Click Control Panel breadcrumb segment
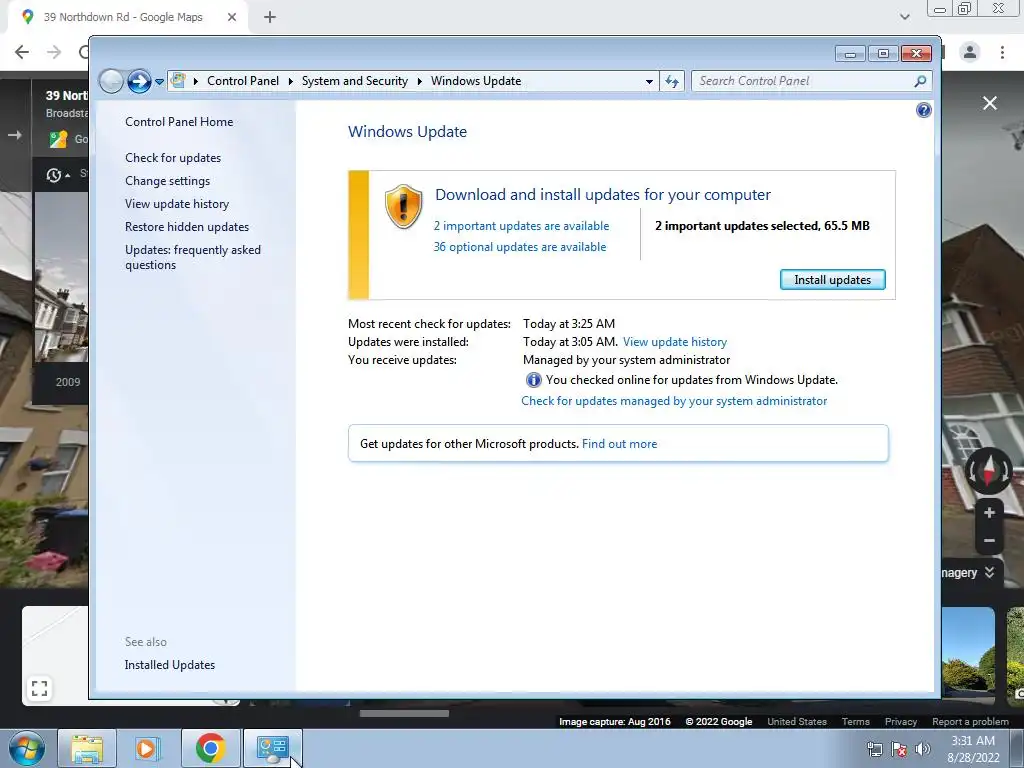The height and width of the screenshot is (768, 1024). (243, 81)
